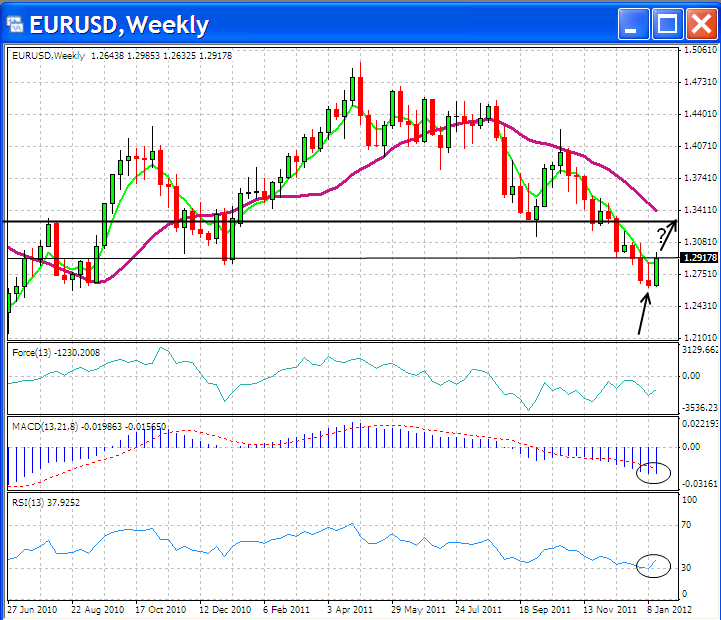721x620 pixels.
Task: Close the EURUSD Weekly chart window
Action: pos(701,23)
